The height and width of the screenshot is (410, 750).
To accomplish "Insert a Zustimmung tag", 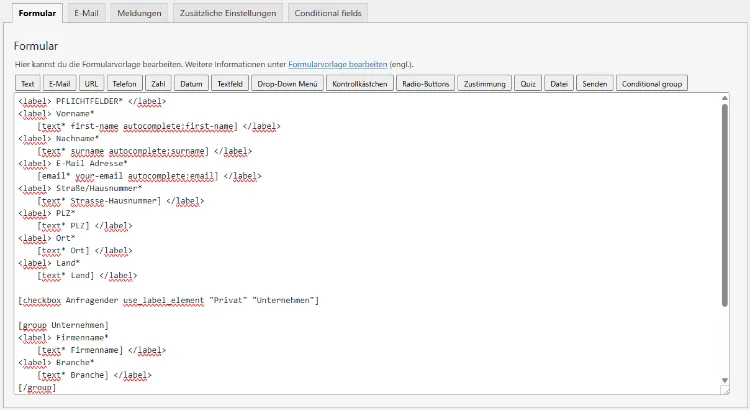I will pos(485,83).
